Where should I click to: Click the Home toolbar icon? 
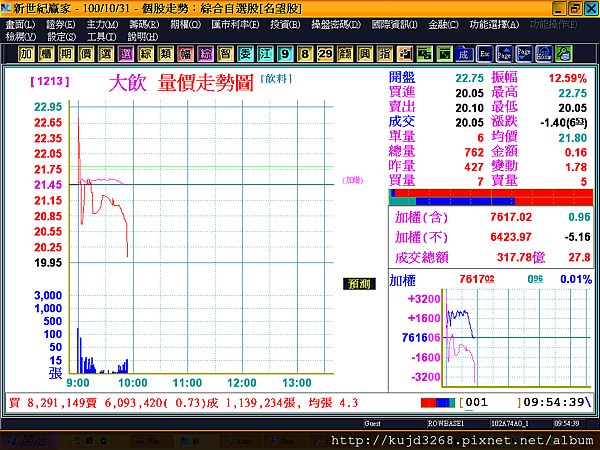coord(544,54)
